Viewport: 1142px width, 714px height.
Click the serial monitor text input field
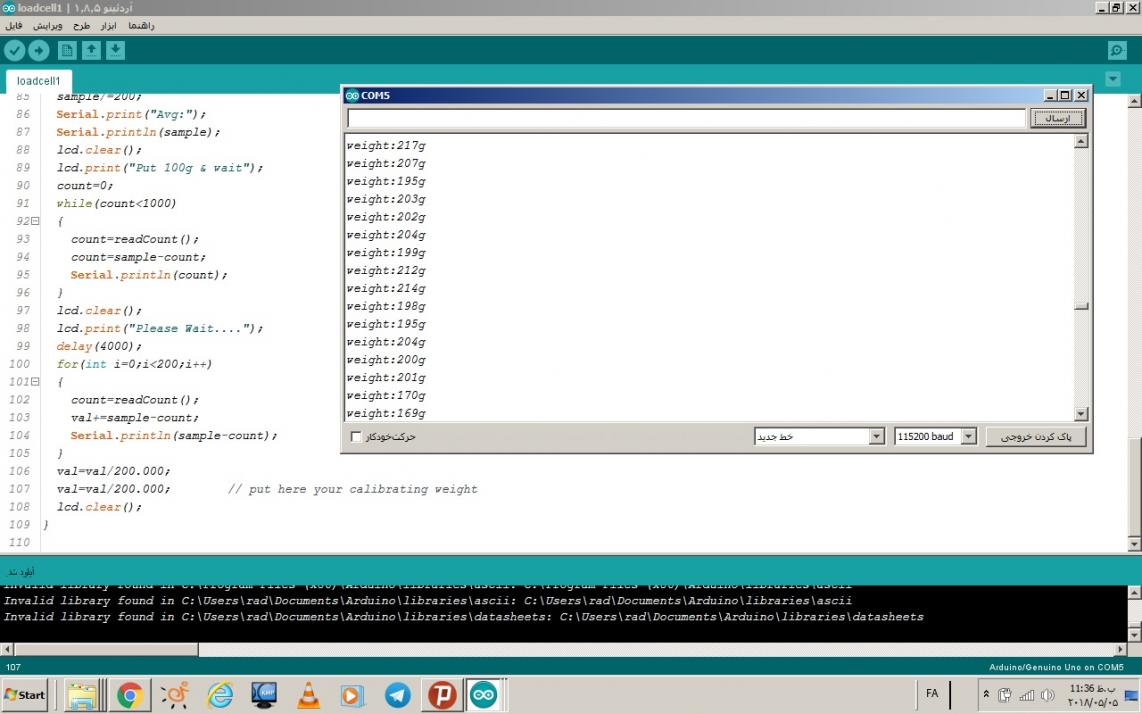pyautogui.click(x=686, y=119)
